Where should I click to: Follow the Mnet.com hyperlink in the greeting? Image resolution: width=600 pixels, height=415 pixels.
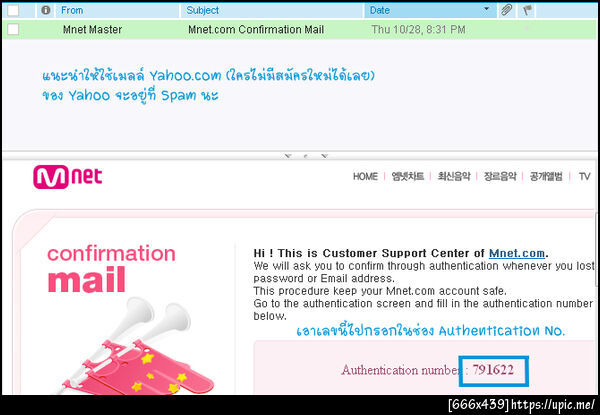pyautogui.click(x=517, y=253)
